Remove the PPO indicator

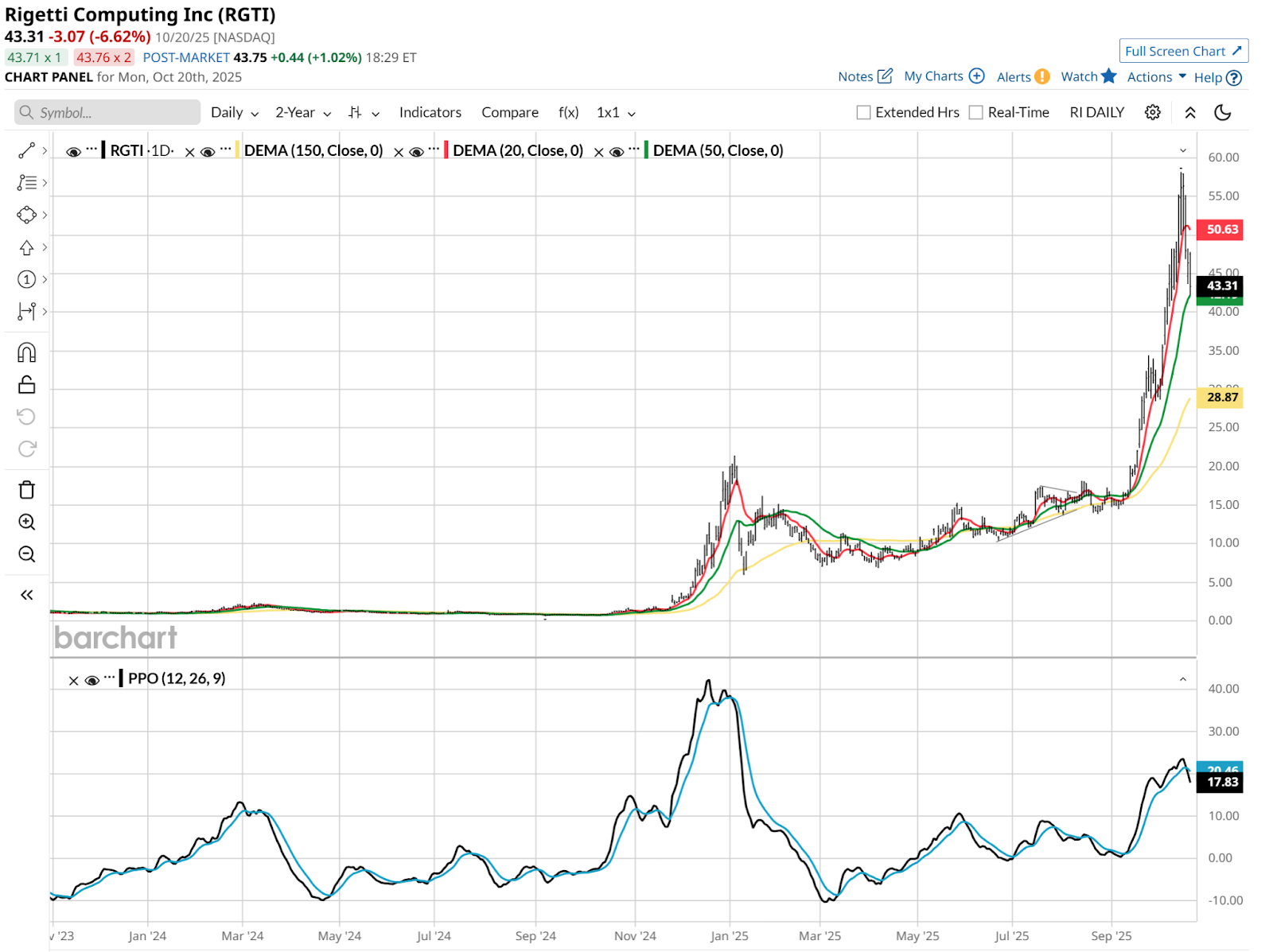coord(73,681)
